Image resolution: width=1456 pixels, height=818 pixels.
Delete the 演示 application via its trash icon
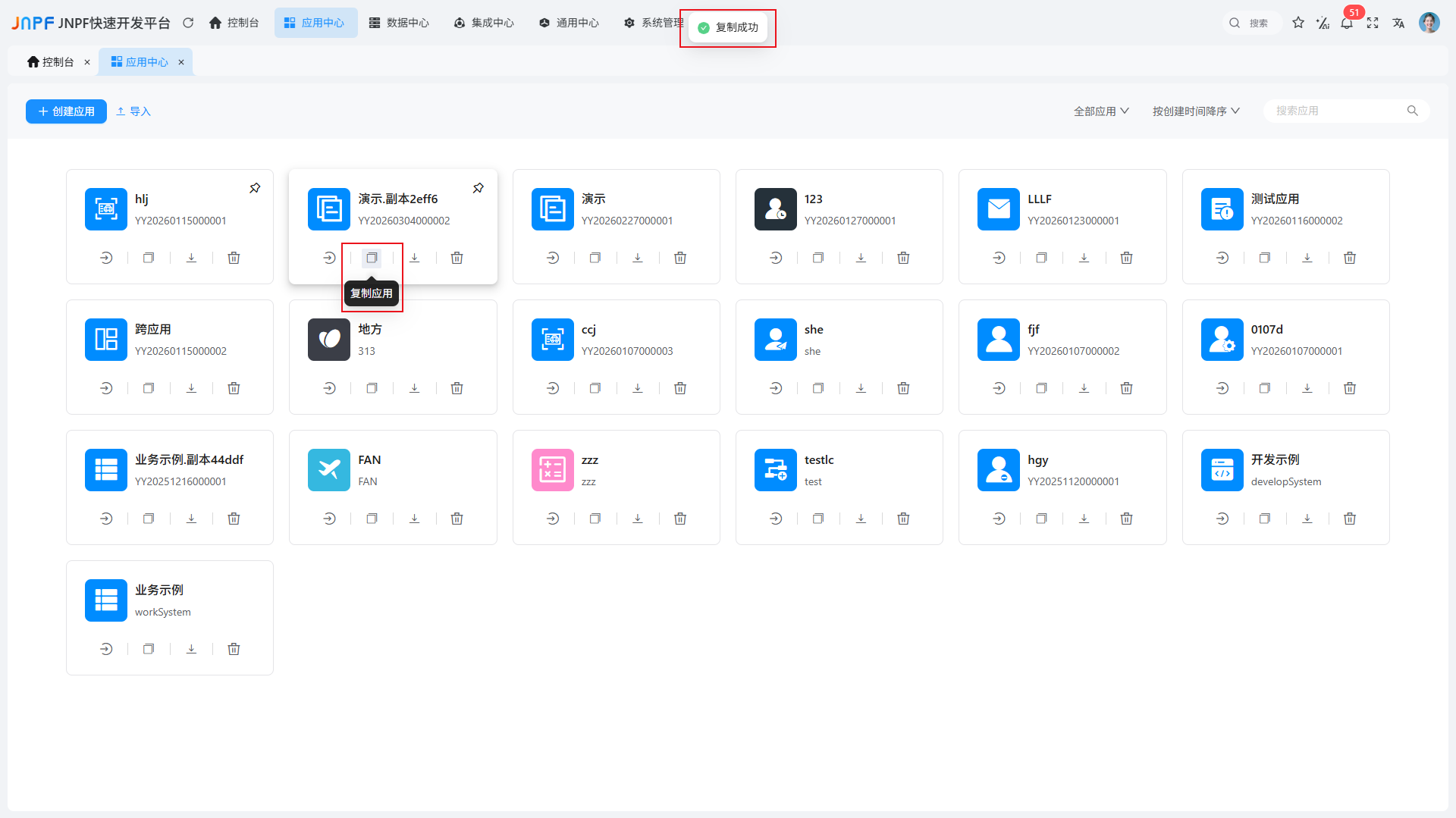[x=680, y=258]
